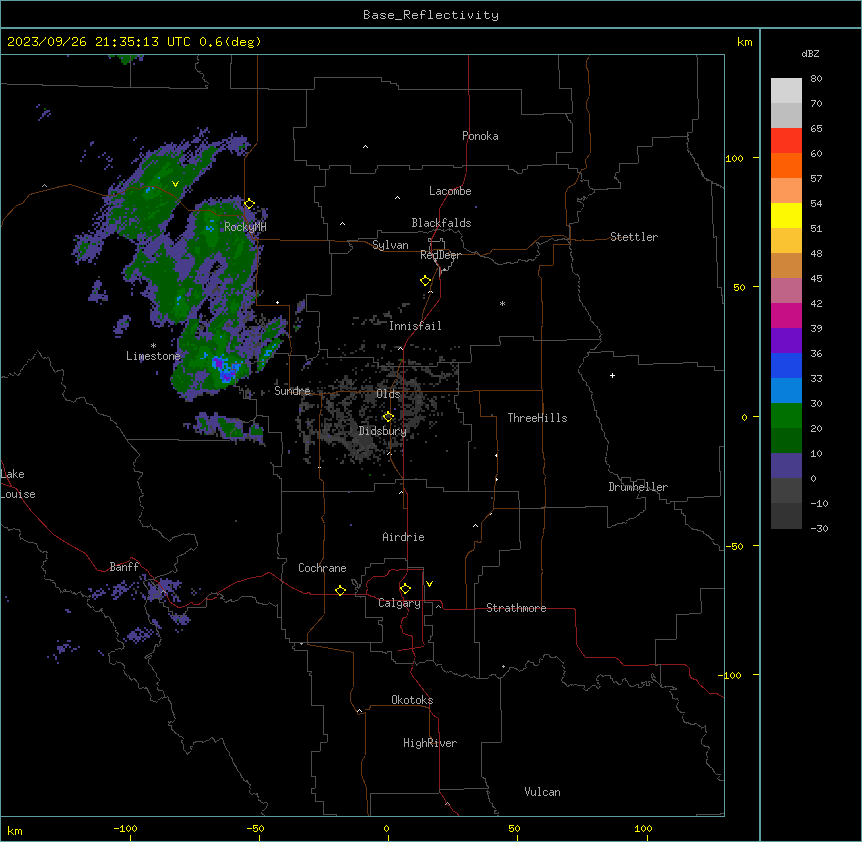Click the Base_Reflectivity title
This screenshot has height=842, width=862.
[x=431, y=15]
